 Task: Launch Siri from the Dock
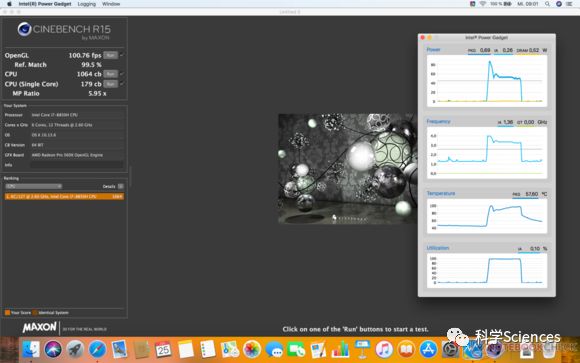click(x=53, y=349)
